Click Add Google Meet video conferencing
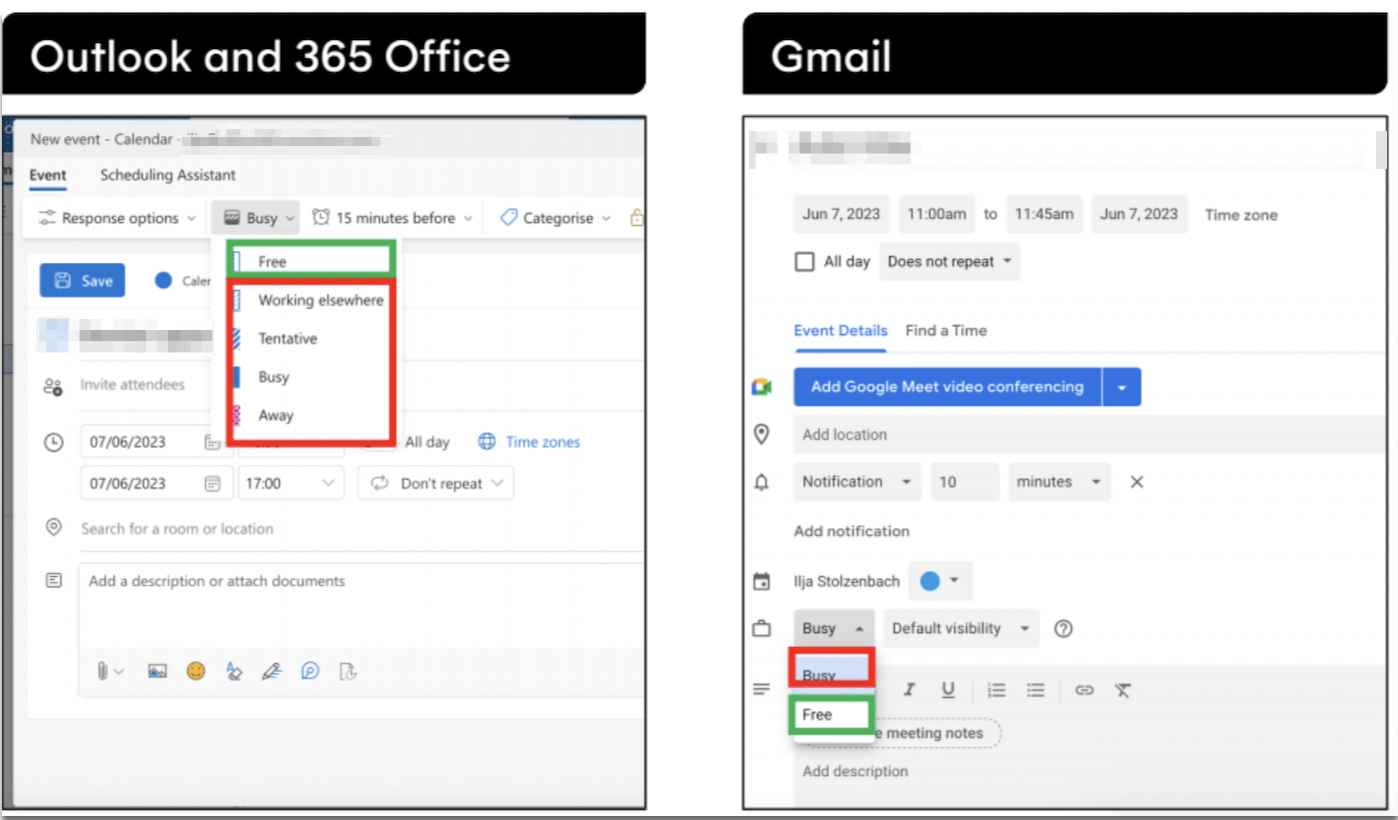 [x=947, y=387]
